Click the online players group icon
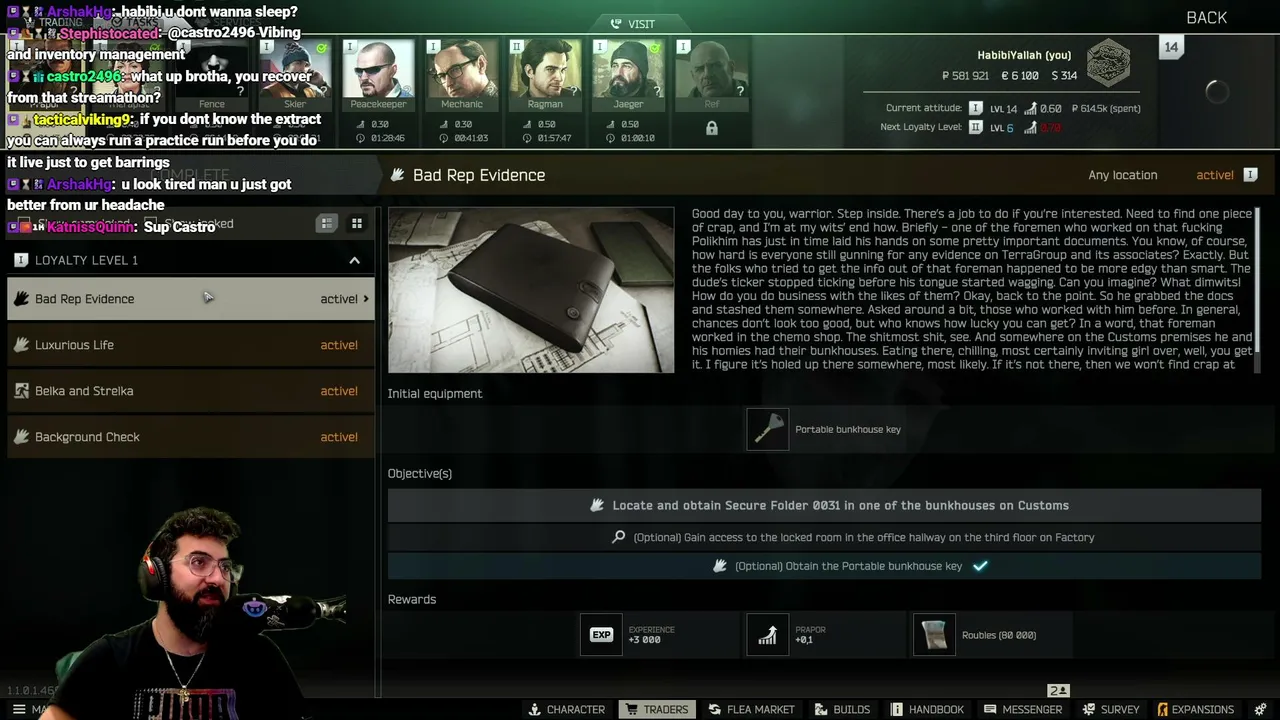 point(1059,691)
